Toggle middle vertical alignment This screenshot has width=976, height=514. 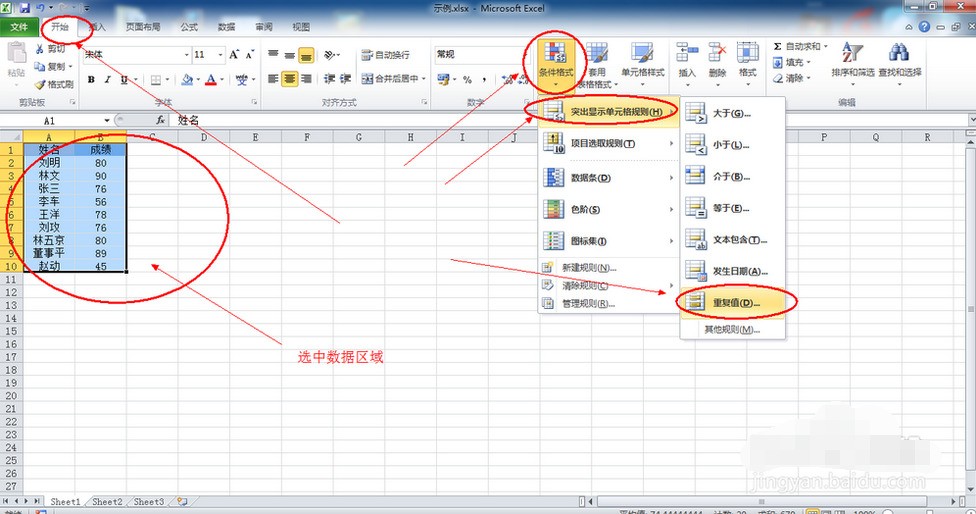tap(289, 55)
